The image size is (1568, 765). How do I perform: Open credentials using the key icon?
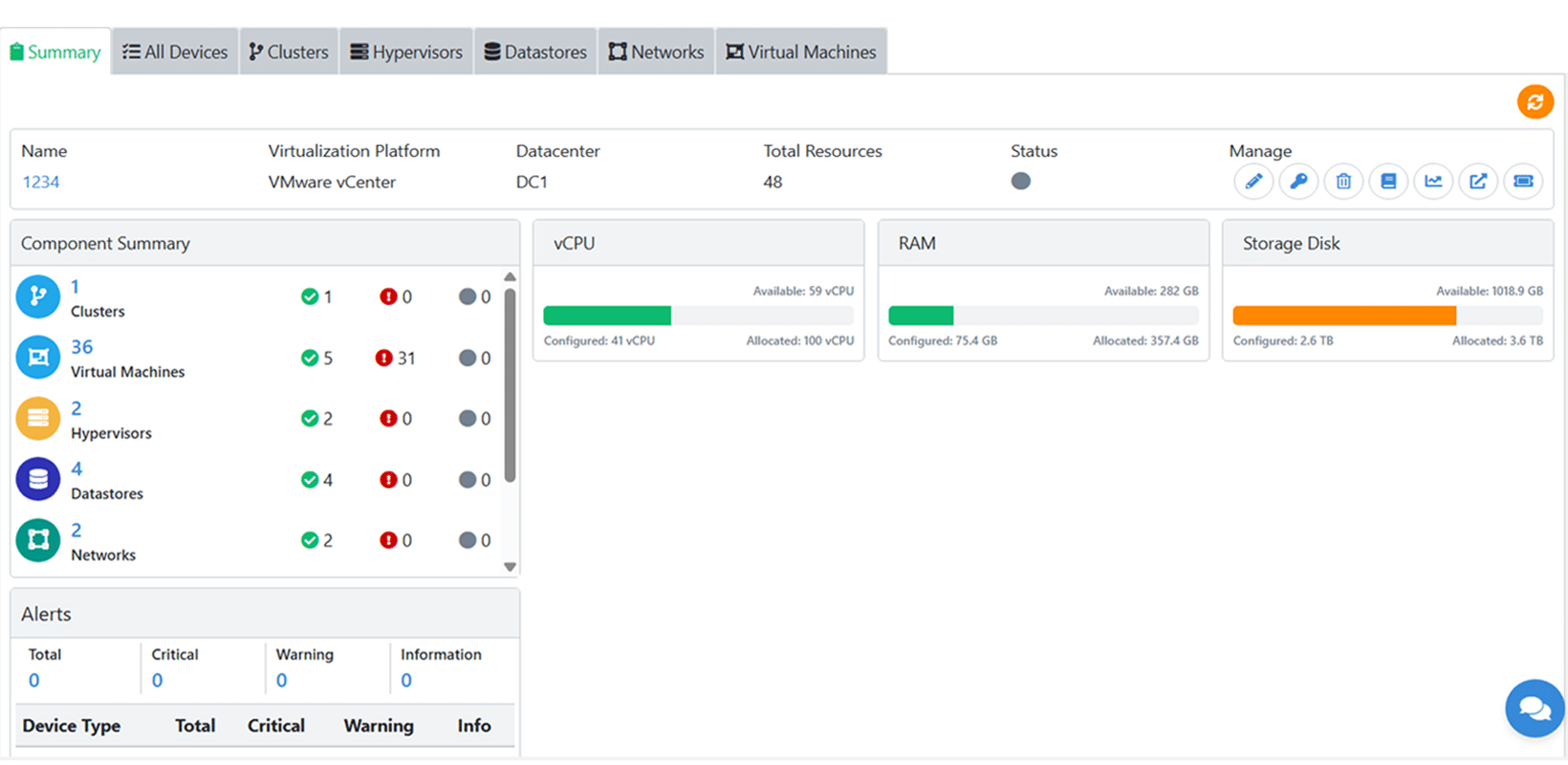pos(1298,181)
